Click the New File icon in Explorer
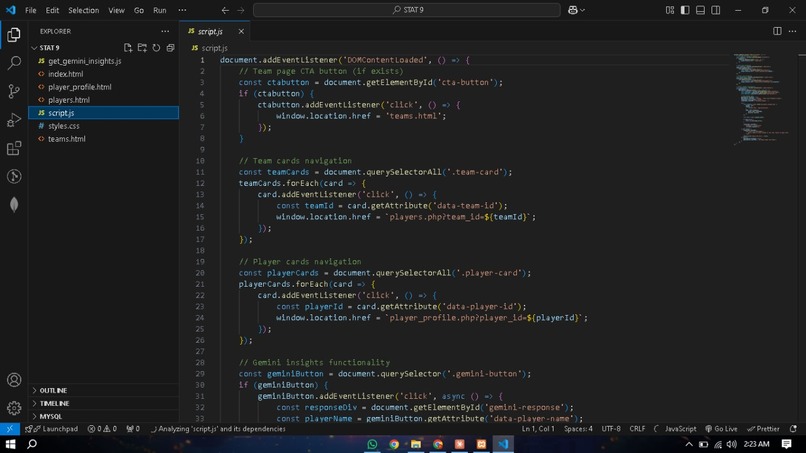The height and width of the screenshot is (453, 806). tap(128, 48)
